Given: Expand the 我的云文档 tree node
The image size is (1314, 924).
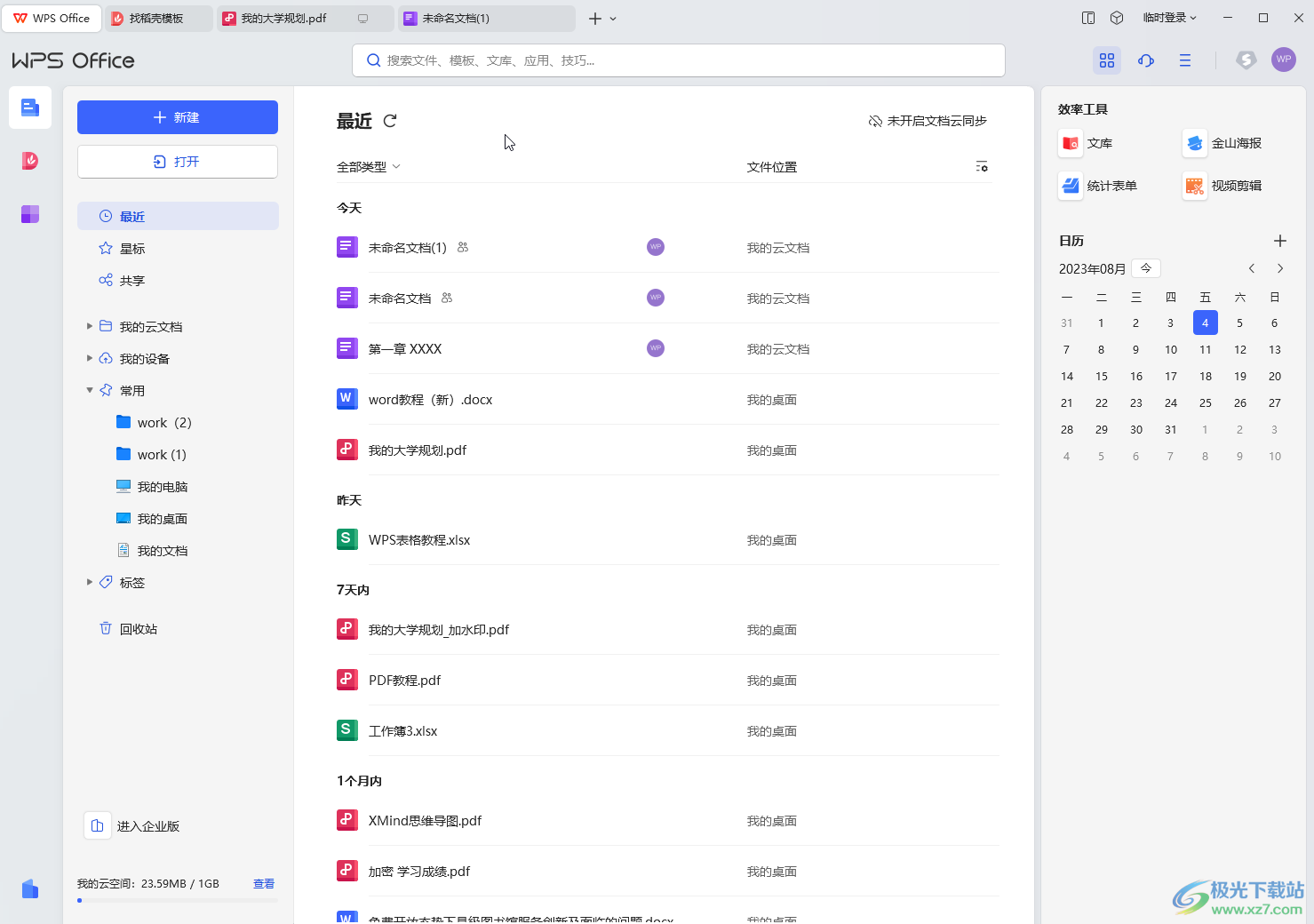Looking at the screenshot, I should tap(90, 327).
